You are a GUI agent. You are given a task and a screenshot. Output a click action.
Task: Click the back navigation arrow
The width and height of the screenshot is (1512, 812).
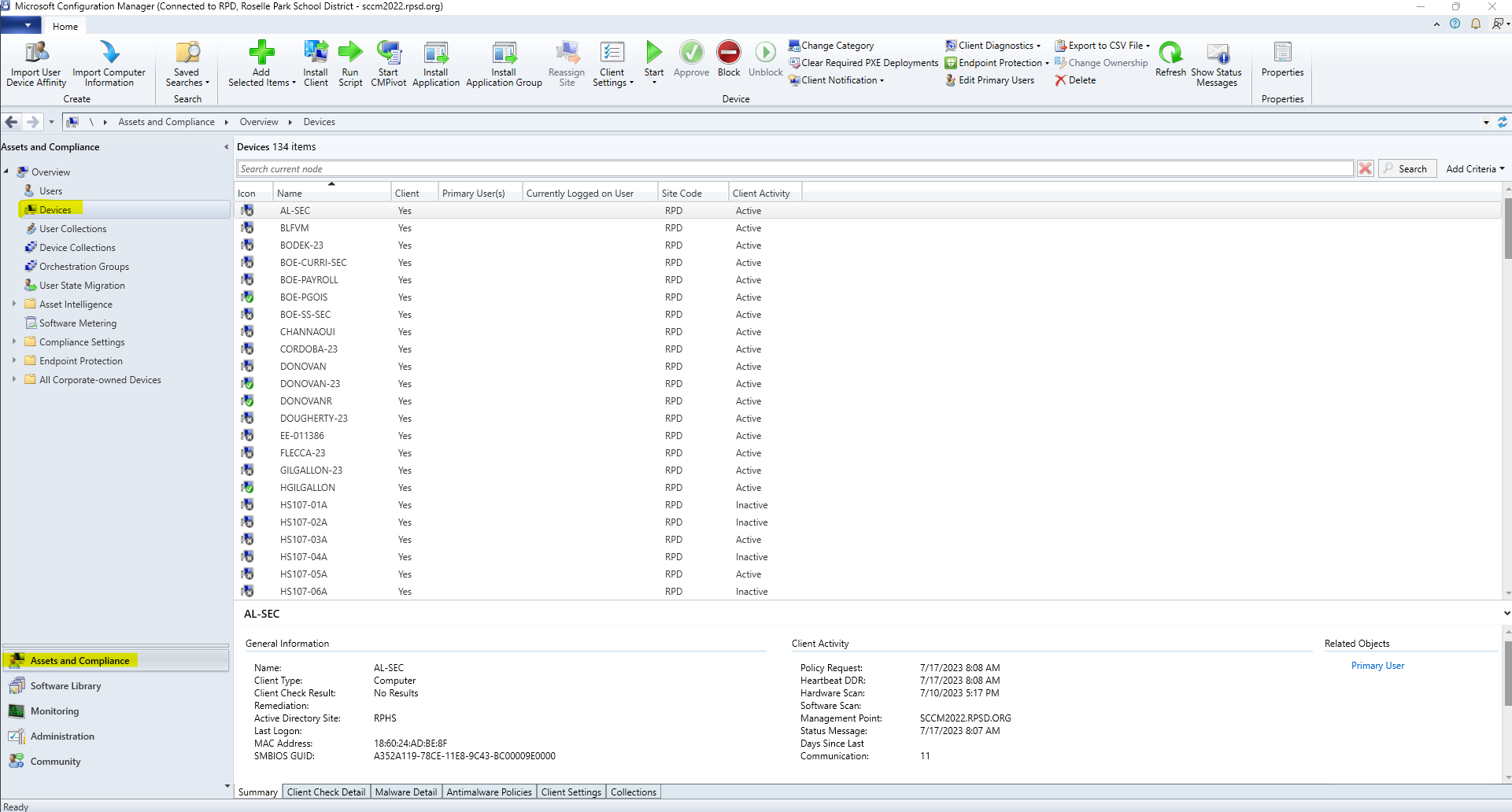pos(11,122)
